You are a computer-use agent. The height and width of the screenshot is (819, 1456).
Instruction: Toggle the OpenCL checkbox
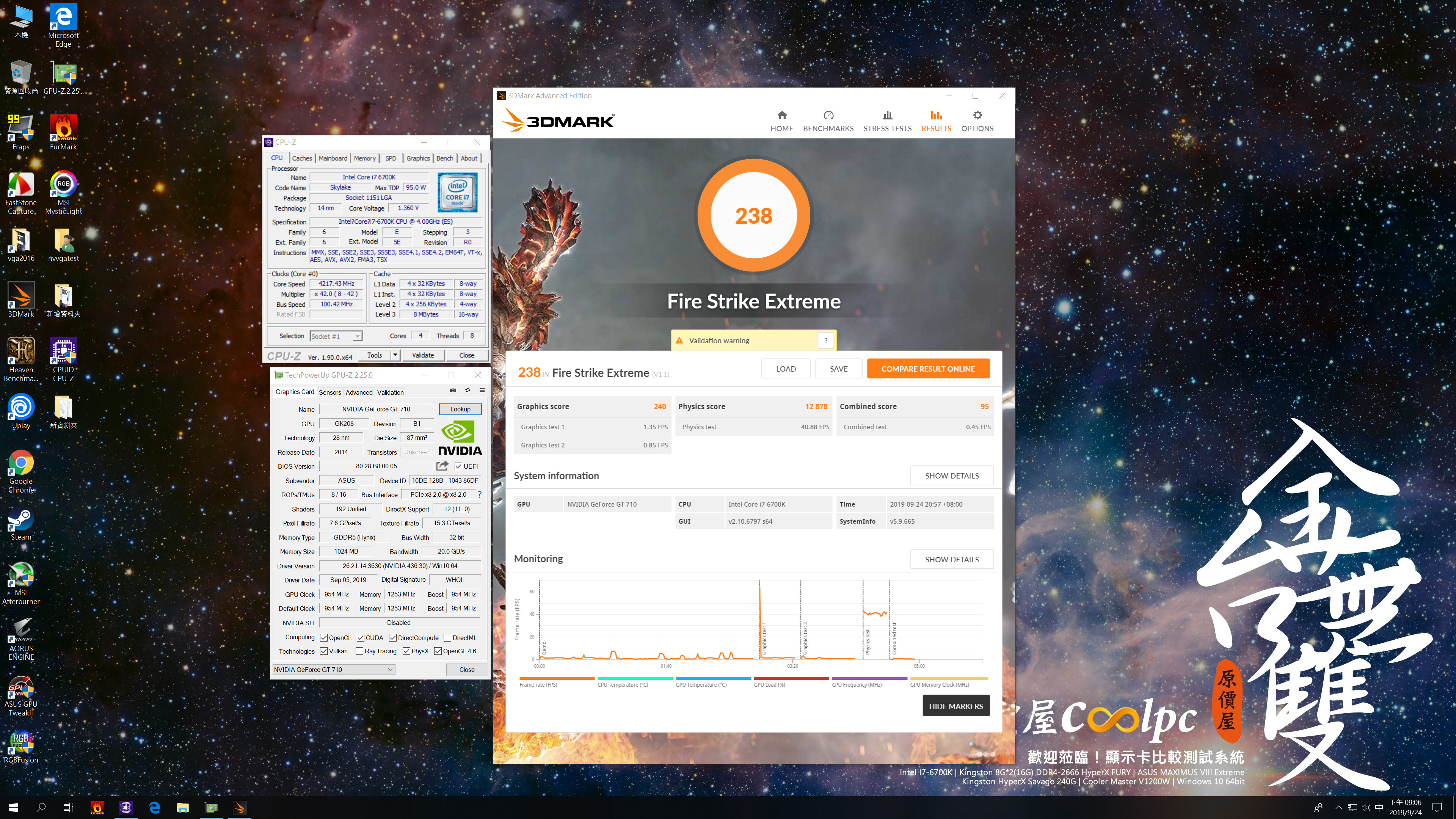(x=324, y=637)
